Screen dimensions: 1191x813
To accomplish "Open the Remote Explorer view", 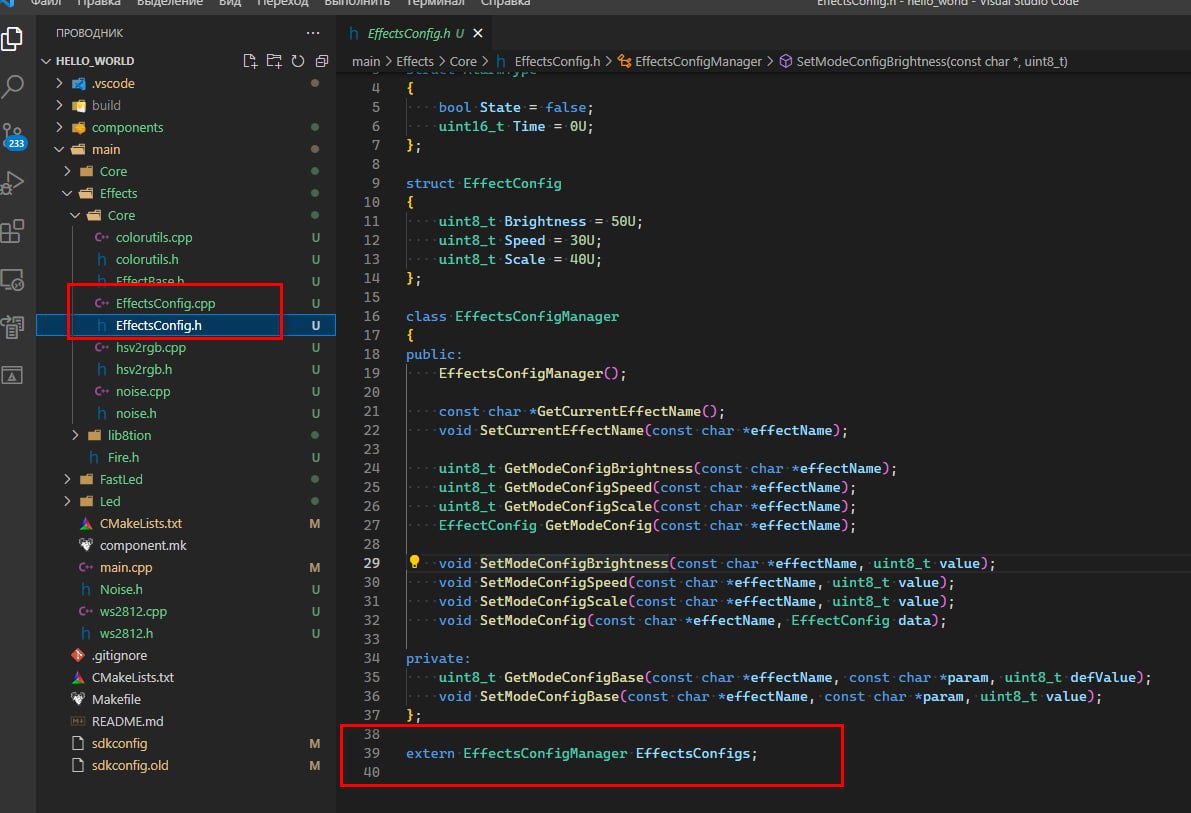I will (x=13, y=280).
